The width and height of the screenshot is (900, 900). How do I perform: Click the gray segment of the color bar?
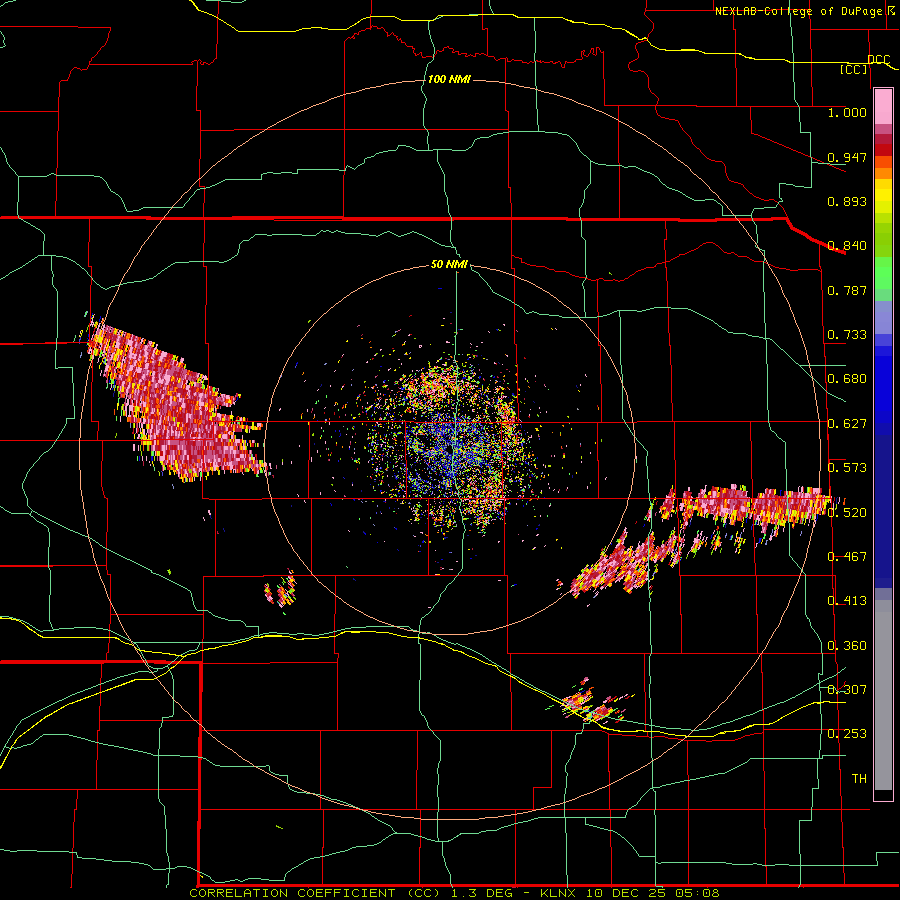pos(883,695)
